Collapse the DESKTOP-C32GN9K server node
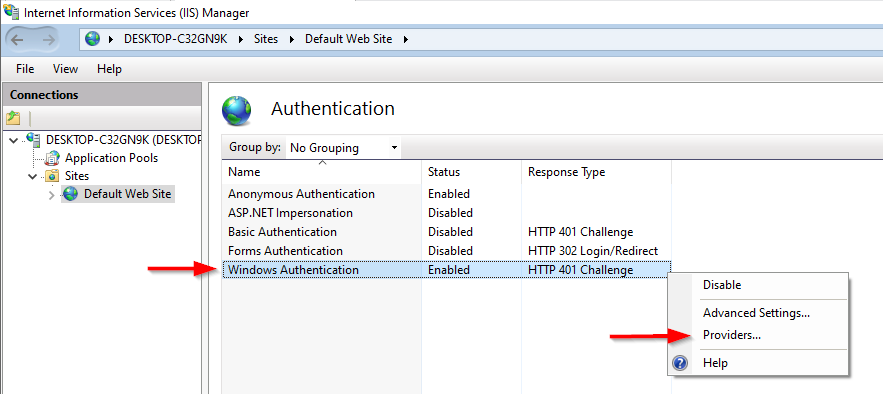This screenshot has width=883, height=394. [14, 140]
